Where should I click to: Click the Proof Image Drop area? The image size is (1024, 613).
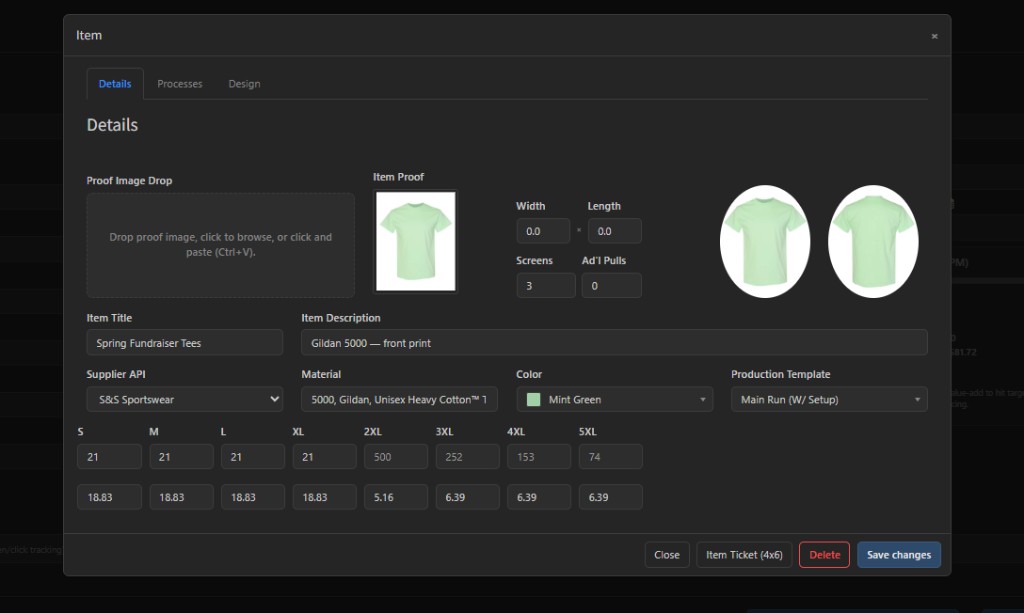(221, 245)
